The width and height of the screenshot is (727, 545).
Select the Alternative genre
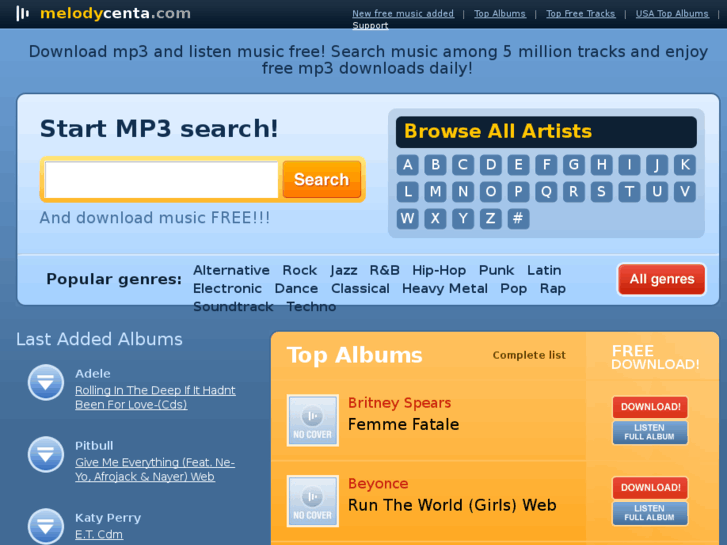click(231, 270)
